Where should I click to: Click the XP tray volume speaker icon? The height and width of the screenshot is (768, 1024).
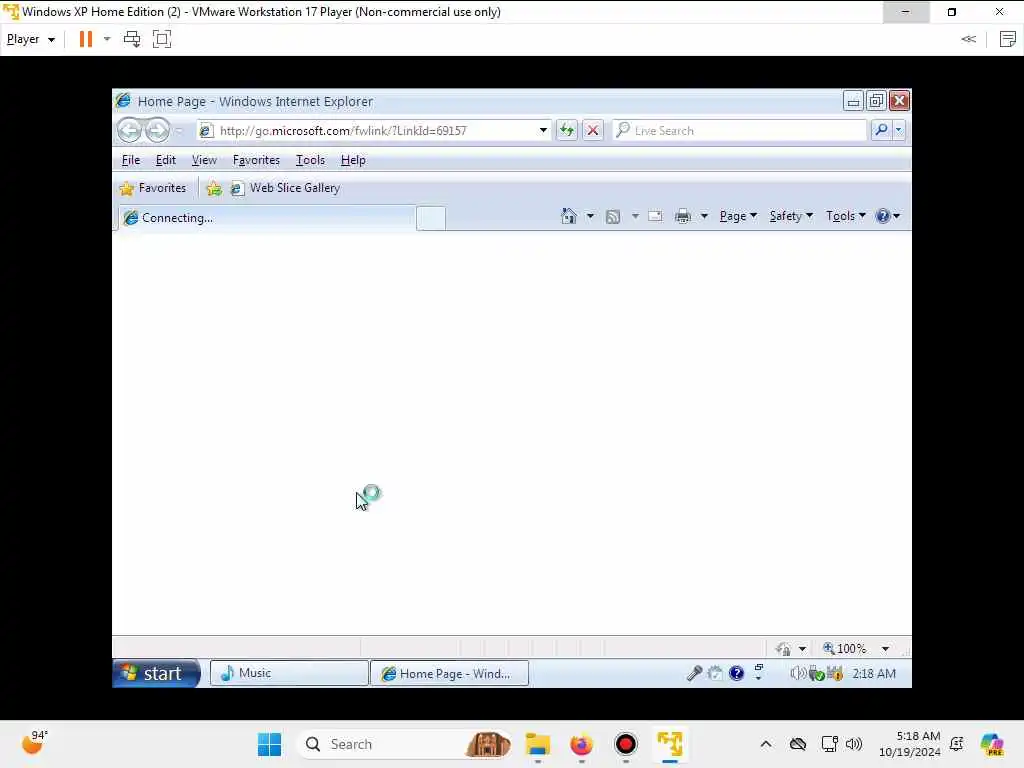(797, 673)
